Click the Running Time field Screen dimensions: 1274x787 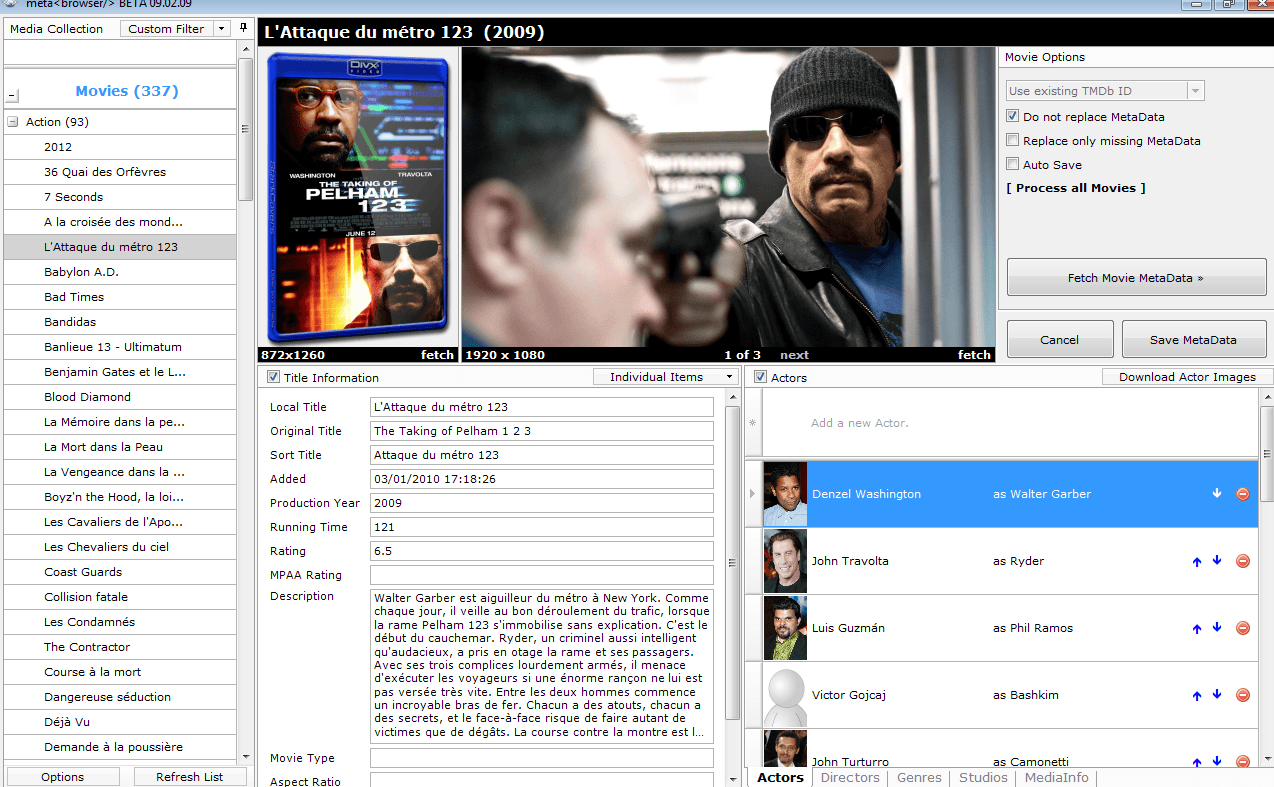tap(541, 527)
